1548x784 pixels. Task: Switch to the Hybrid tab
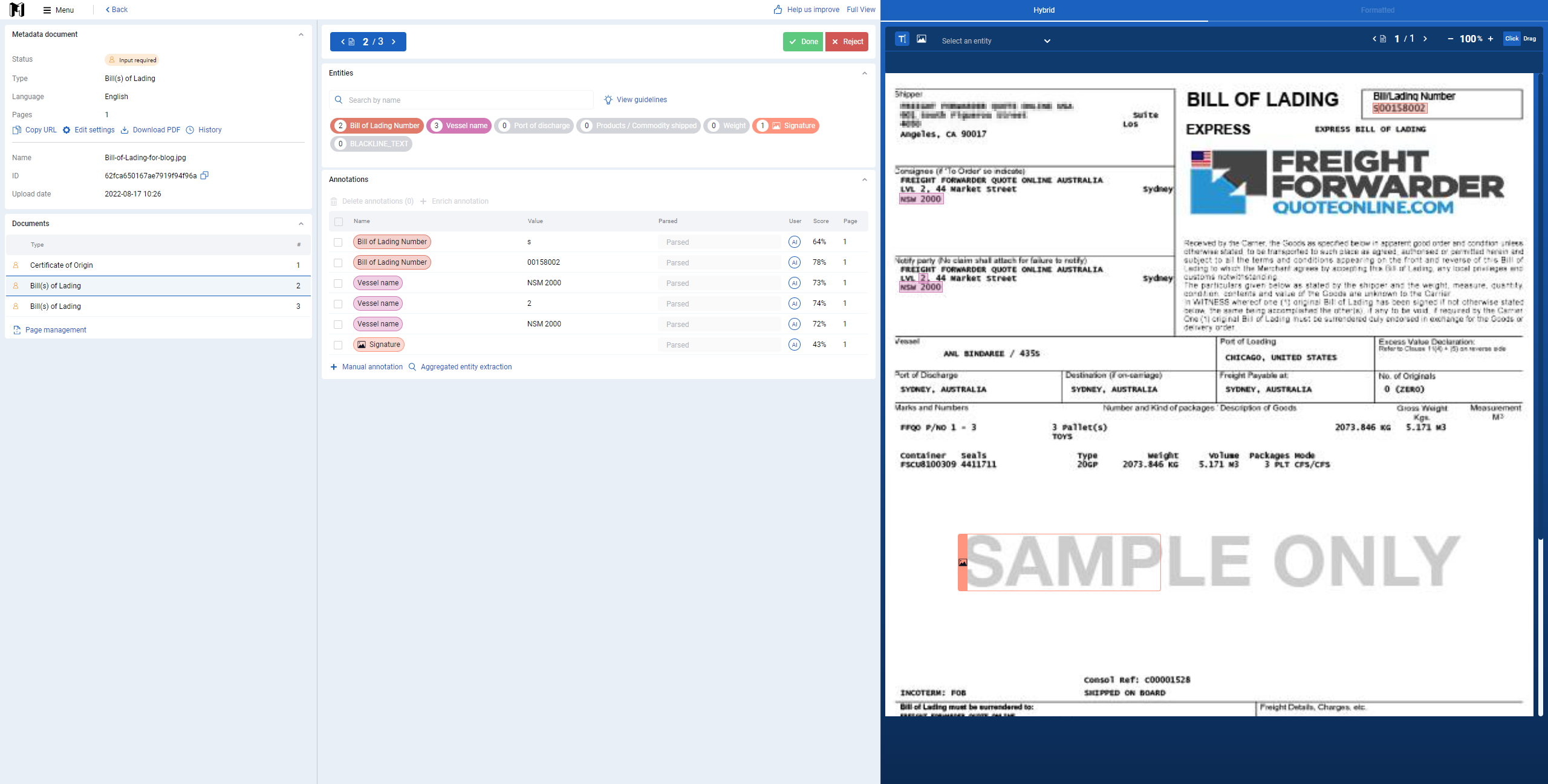coord(1044,10)
